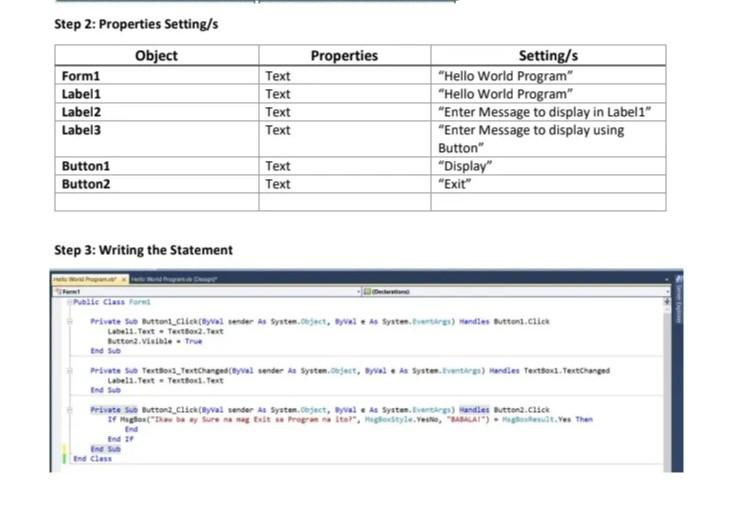The image size is (731, 526).
Task: Click the 'Label1.Text = TextBox1.Text' code line
Action: 166,381
